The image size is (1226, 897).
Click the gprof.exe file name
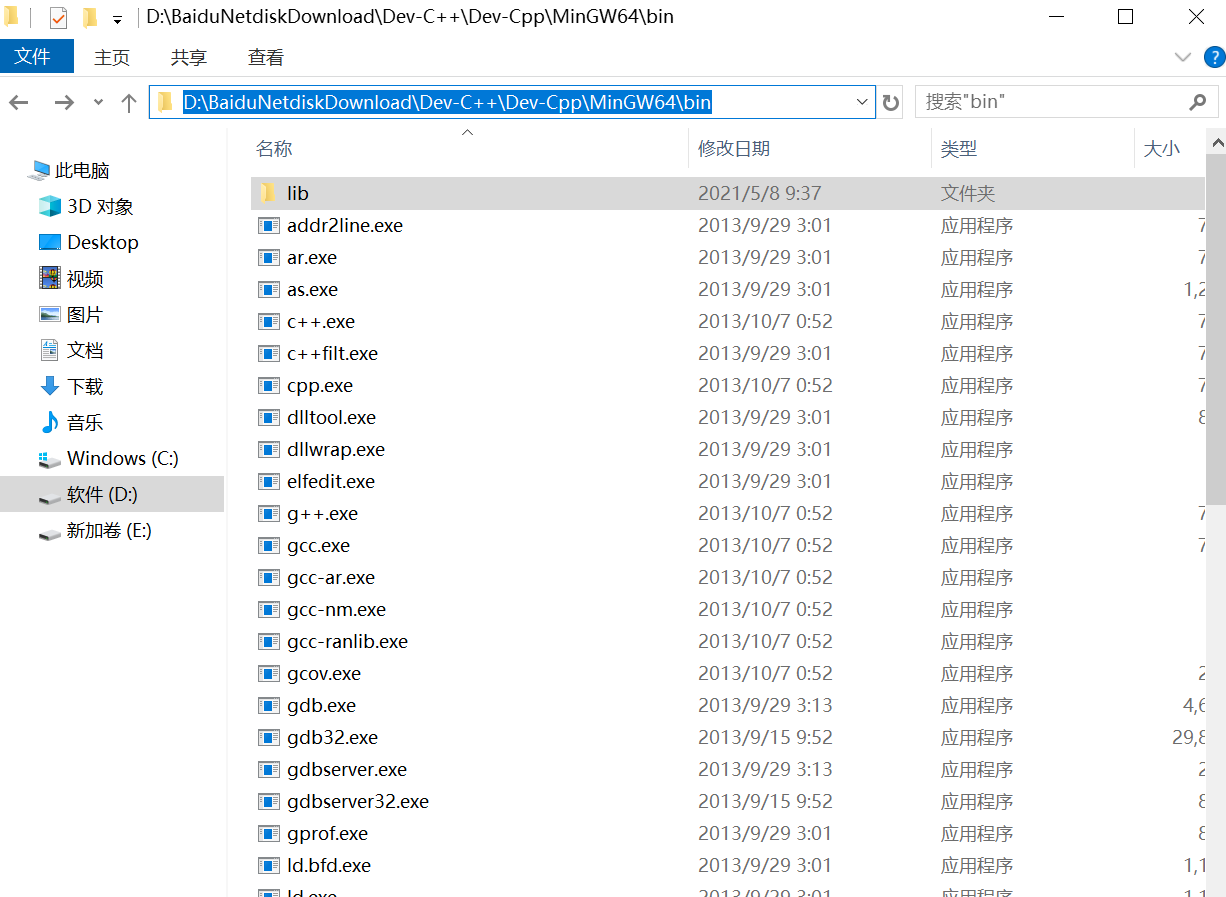point(327,834)
